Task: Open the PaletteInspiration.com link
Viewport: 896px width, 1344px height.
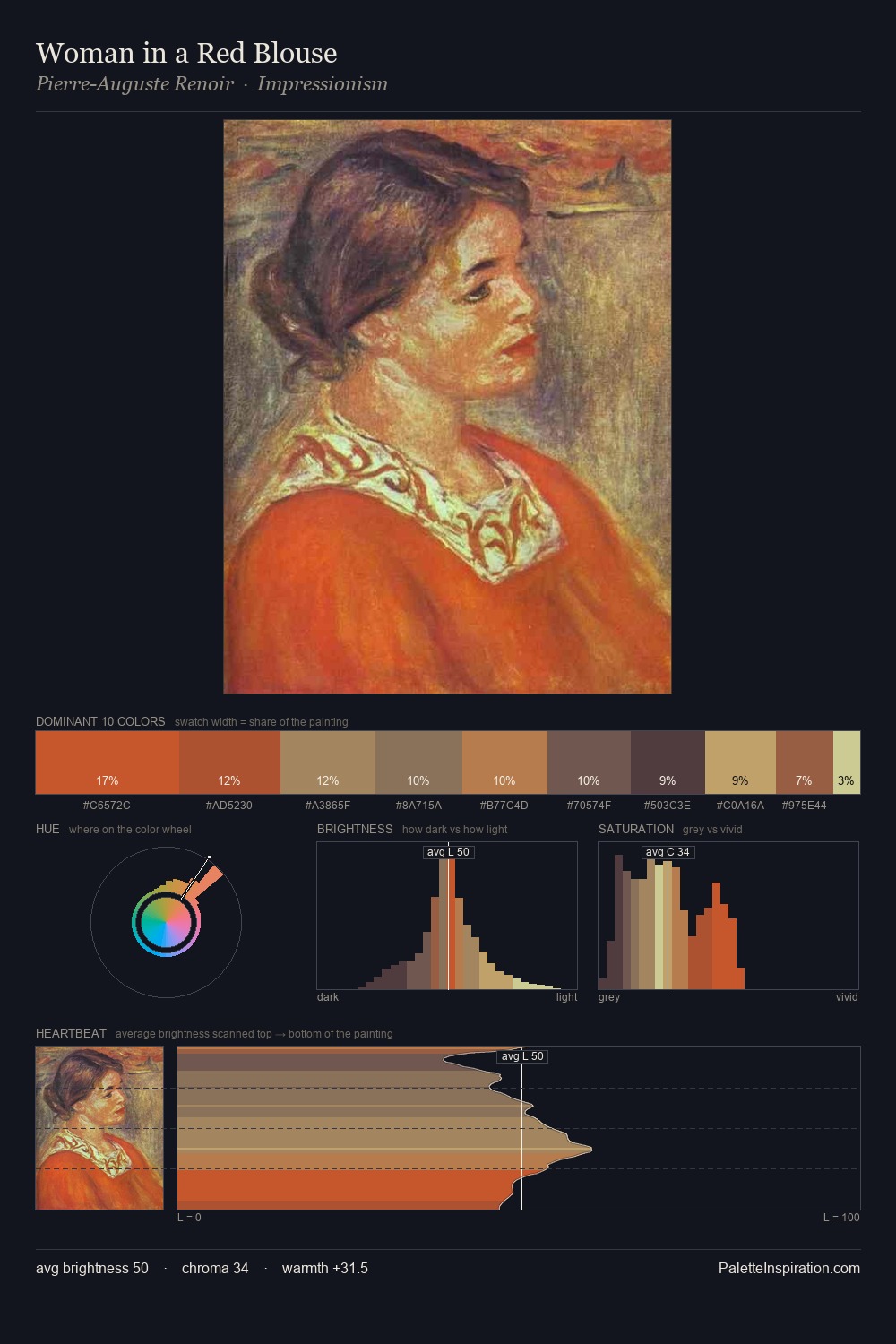Action: (789, 1268)
